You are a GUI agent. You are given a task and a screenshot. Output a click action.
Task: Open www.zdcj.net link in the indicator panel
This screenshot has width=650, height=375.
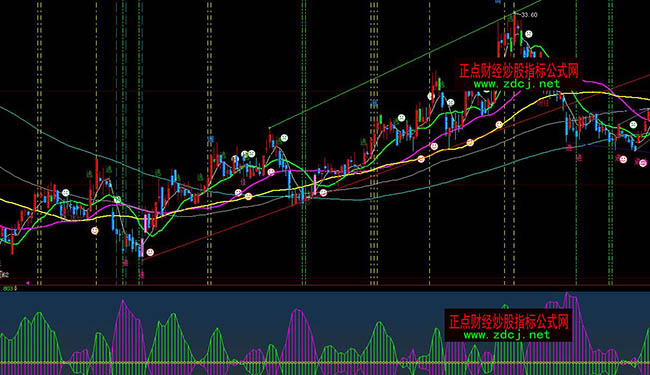coord(507,335)
